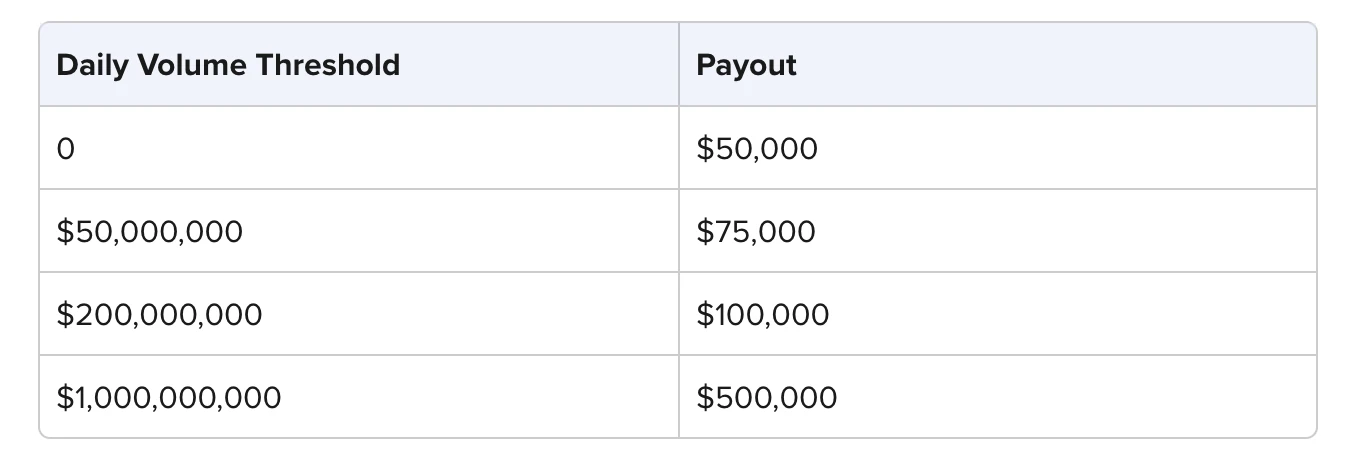
Task: Click the divider between the two header cells
Action: [679, 66]
